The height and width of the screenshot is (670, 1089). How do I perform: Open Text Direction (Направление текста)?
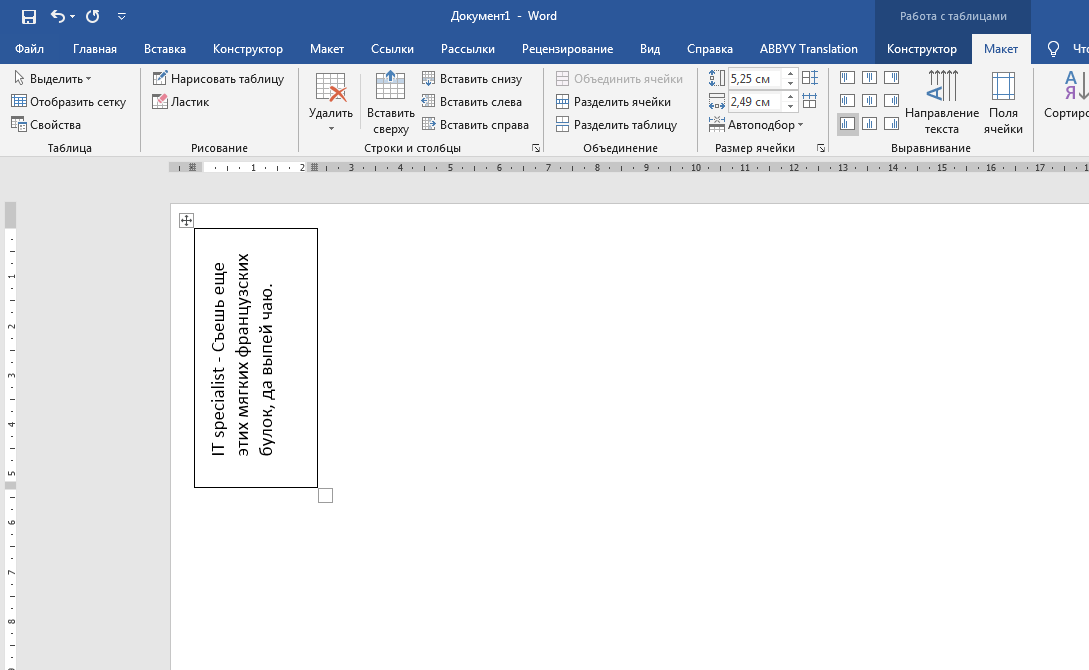[941, 102]
